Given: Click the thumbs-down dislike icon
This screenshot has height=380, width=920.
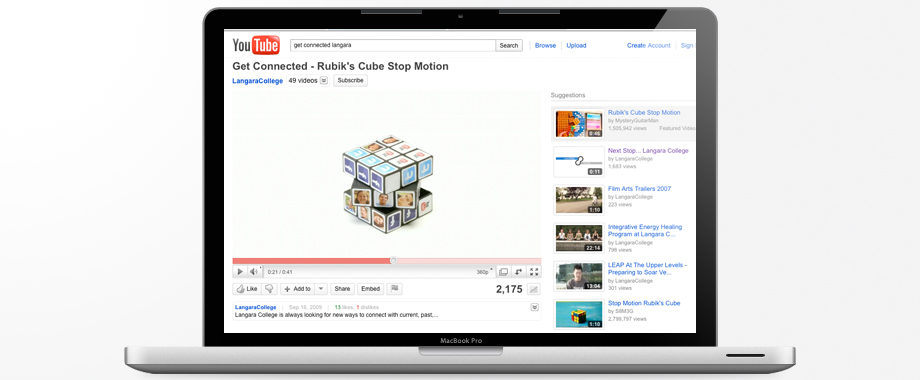Looking at the screenshot, I should coord(269,289).
